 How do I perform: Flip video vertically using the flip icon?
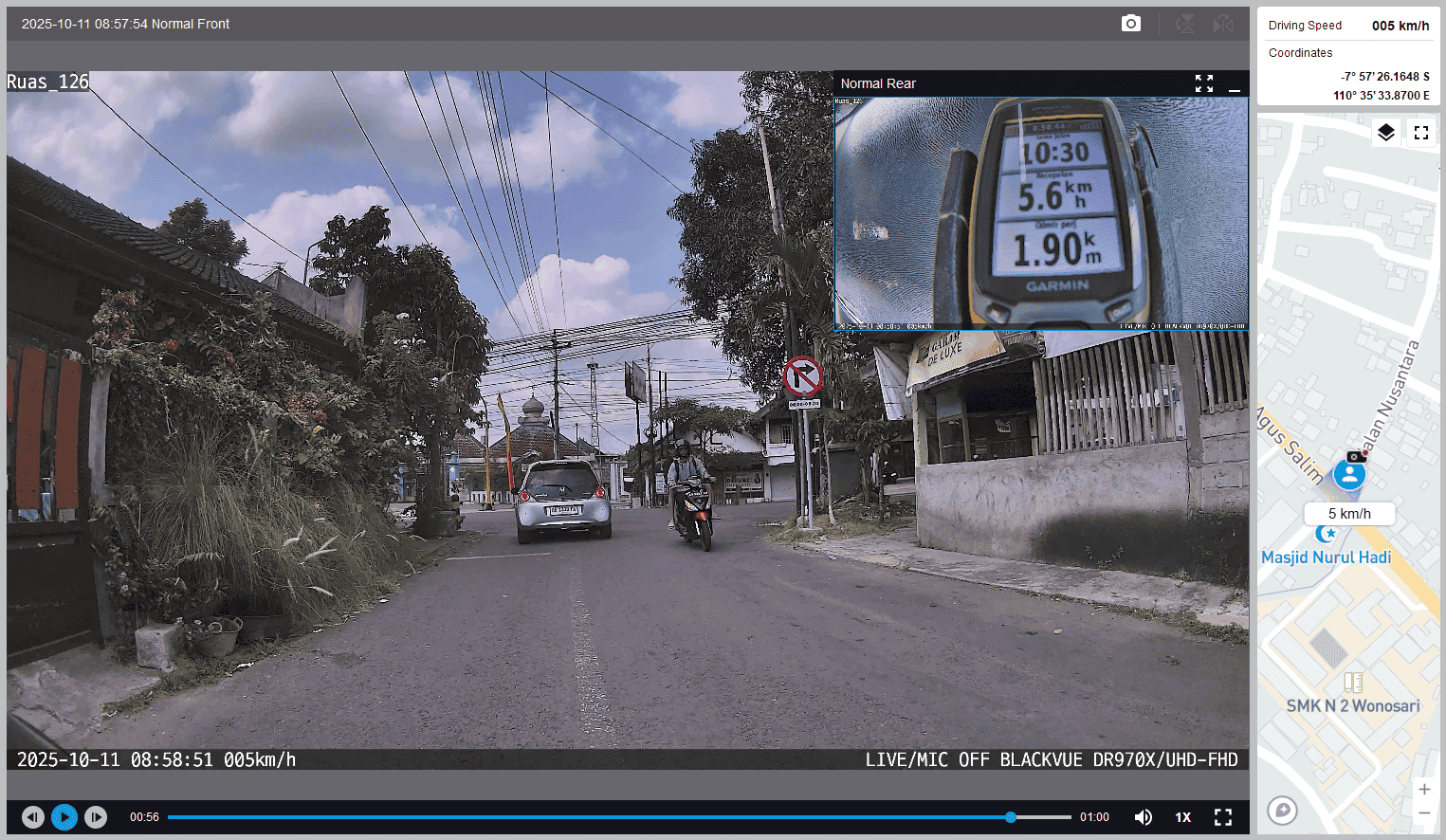[1184, 24]
